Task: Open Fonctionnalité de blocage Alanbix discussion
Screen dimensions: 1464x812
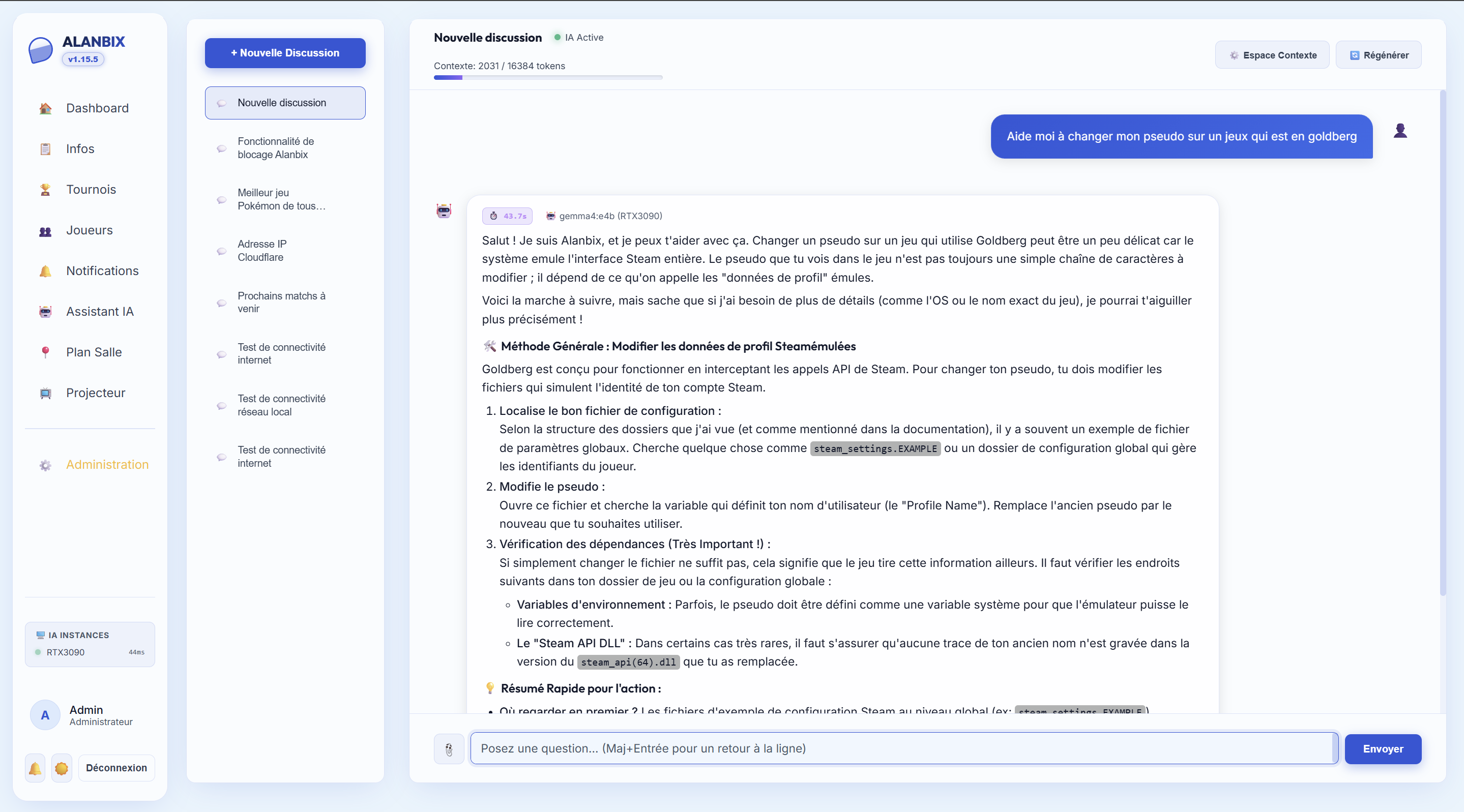Action: click(285, 148)
